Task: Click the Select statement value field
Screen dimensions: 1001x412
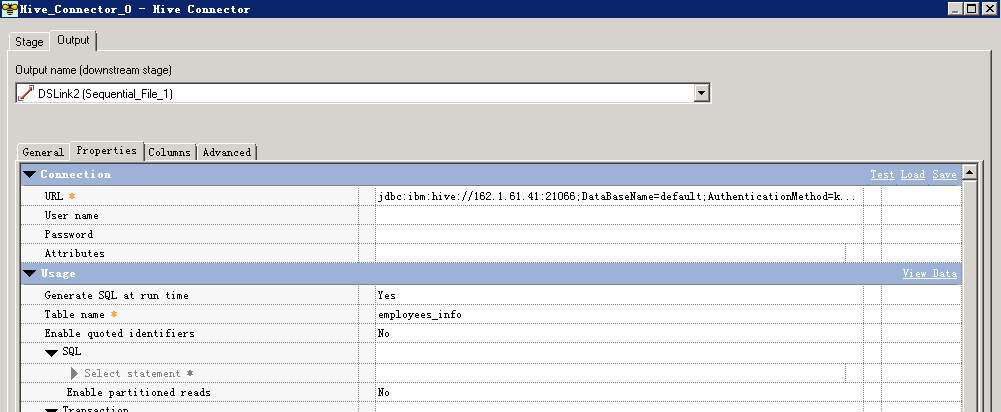Action: coord(610,373)
